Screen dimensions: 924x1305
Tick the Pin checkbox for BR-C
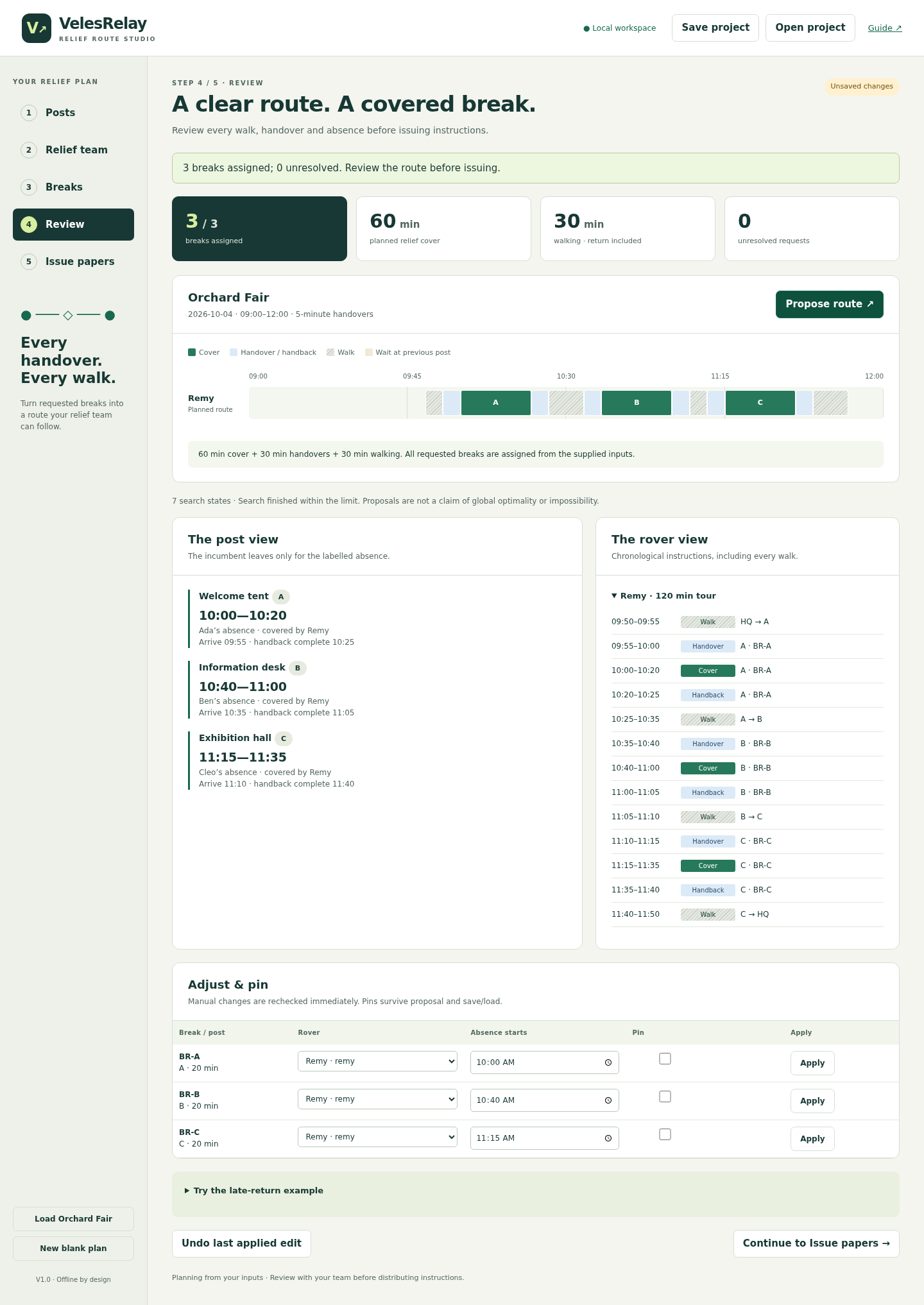click(x=665, y=1134)
